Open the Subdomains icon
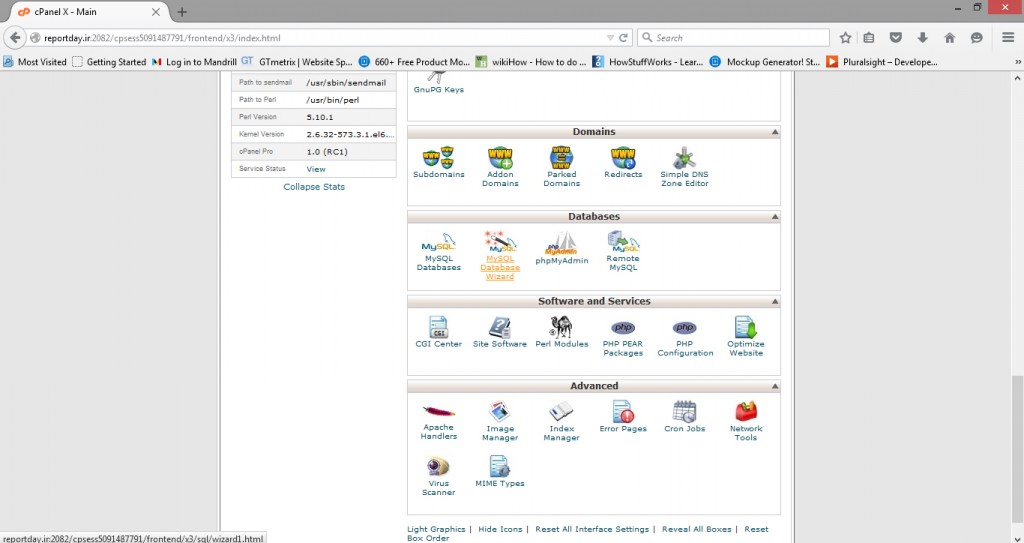 438,160
